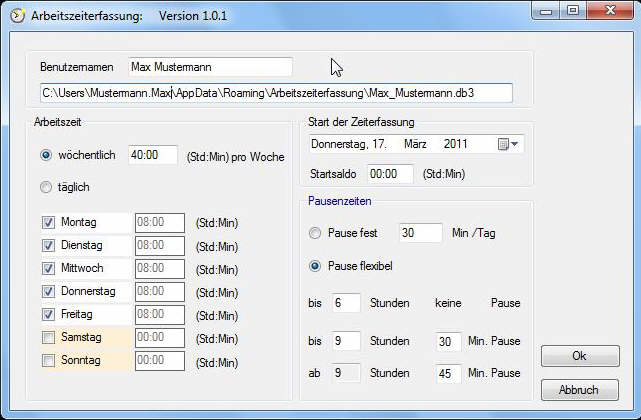
Task: Select the wöchentlich radio button
Action: point(46,155)
